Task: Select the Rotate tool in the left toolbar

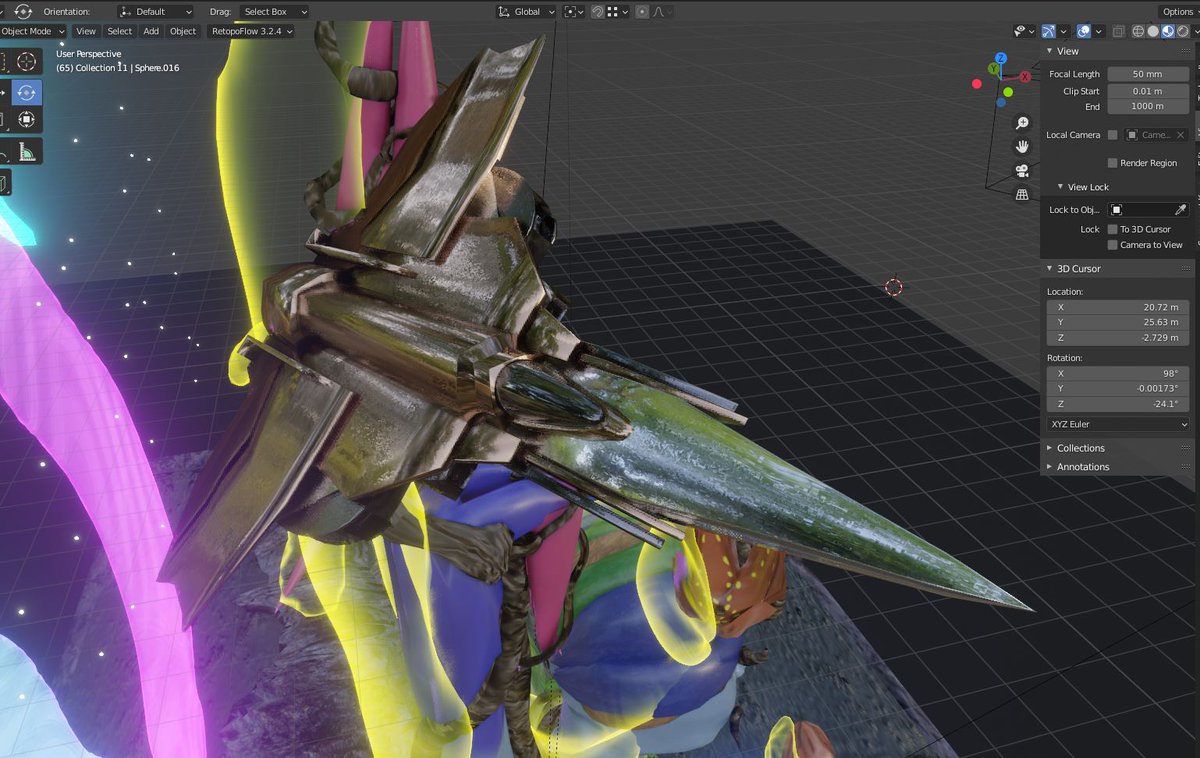Action: pyautogui.click(x=27, y=92)
